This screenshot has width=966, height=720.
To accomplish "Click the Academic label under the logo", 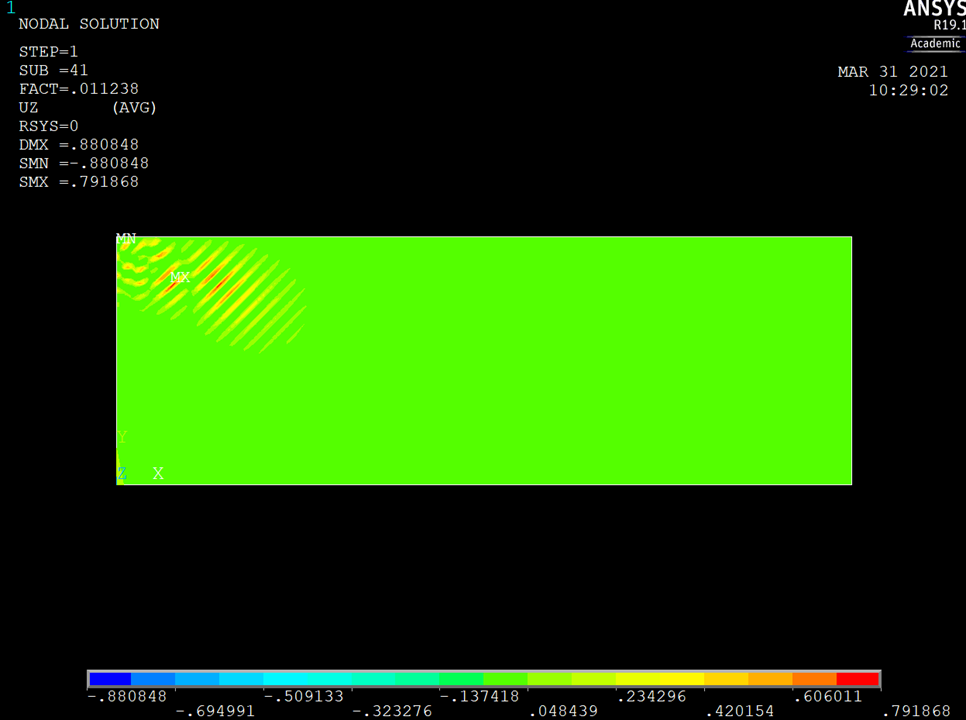I will tap(935, 43).
